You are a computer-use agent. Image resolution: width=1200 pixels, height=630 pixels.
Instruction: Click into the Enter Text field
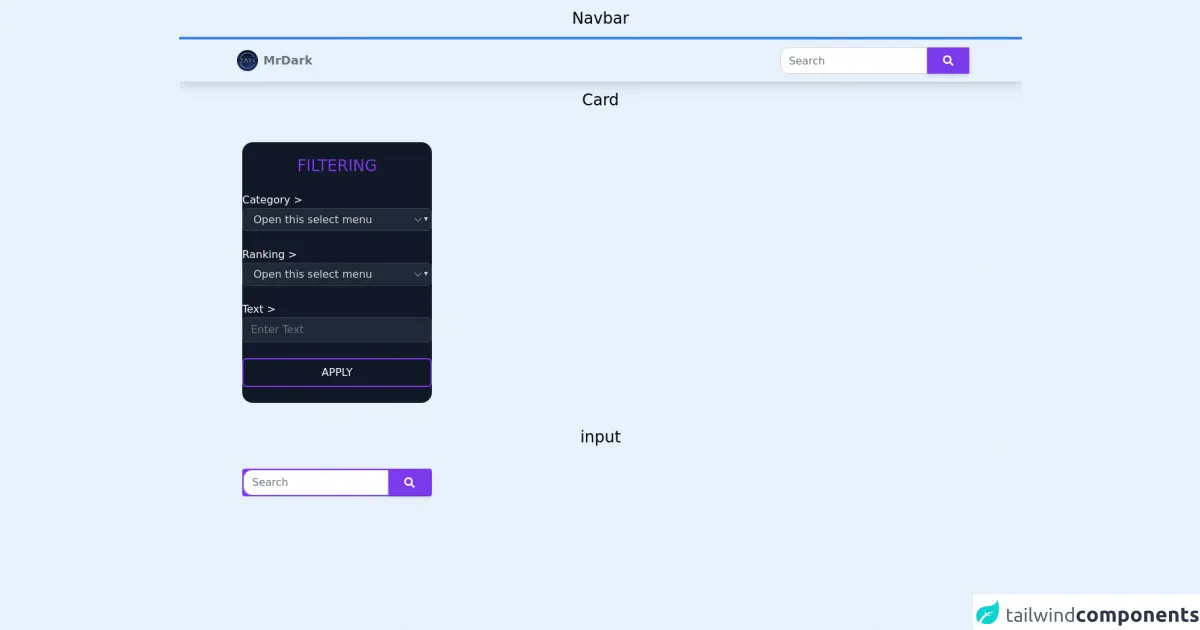(x=336, y=330)
